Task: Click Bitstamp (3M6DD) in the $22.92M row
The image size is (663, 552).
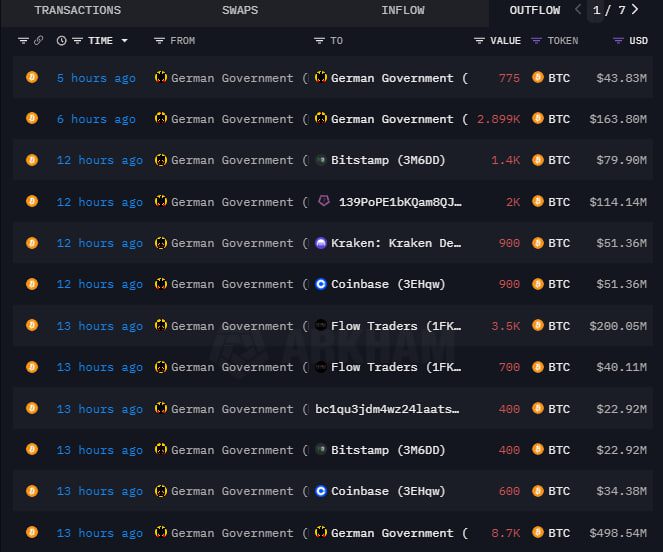Action: [x=388, y=450]
